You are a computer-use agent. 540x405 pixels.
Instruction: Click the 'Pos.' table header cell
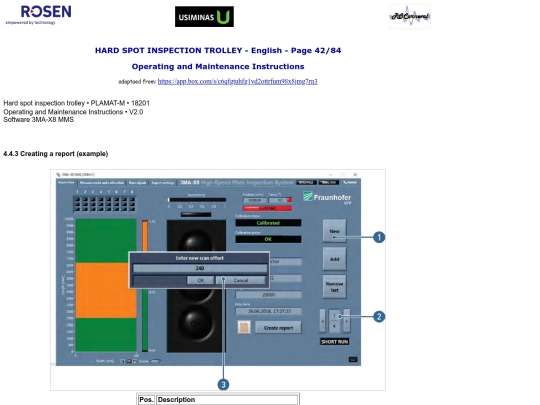tap(146, 399)
